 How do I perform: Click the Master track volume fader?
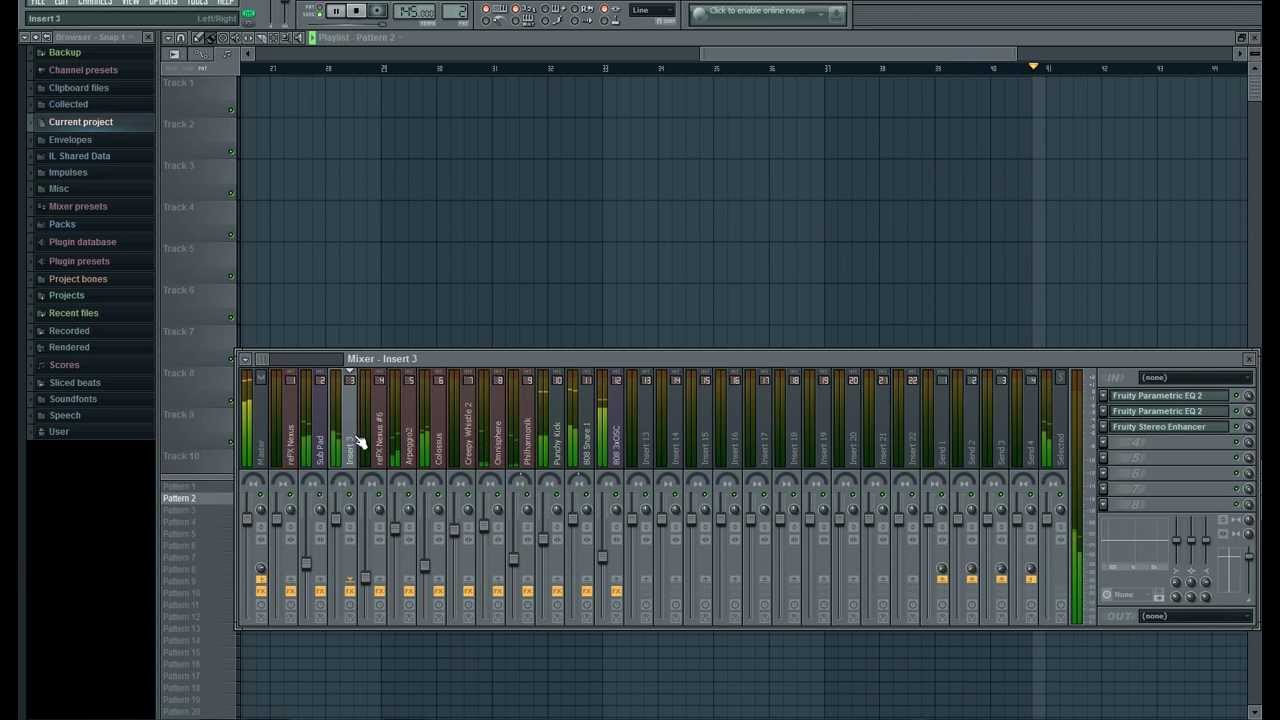coord(247,519)
